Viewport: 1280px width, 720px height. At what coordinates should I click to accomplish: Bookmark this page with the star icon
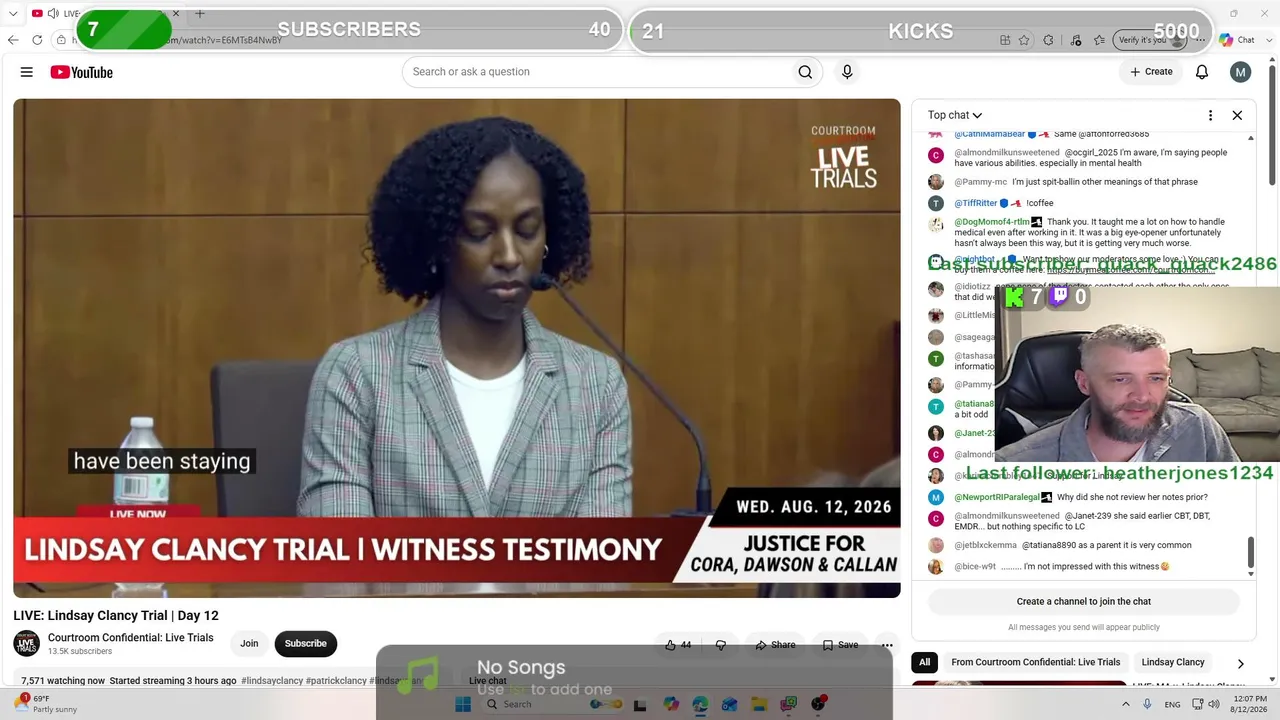point(1024,40)
